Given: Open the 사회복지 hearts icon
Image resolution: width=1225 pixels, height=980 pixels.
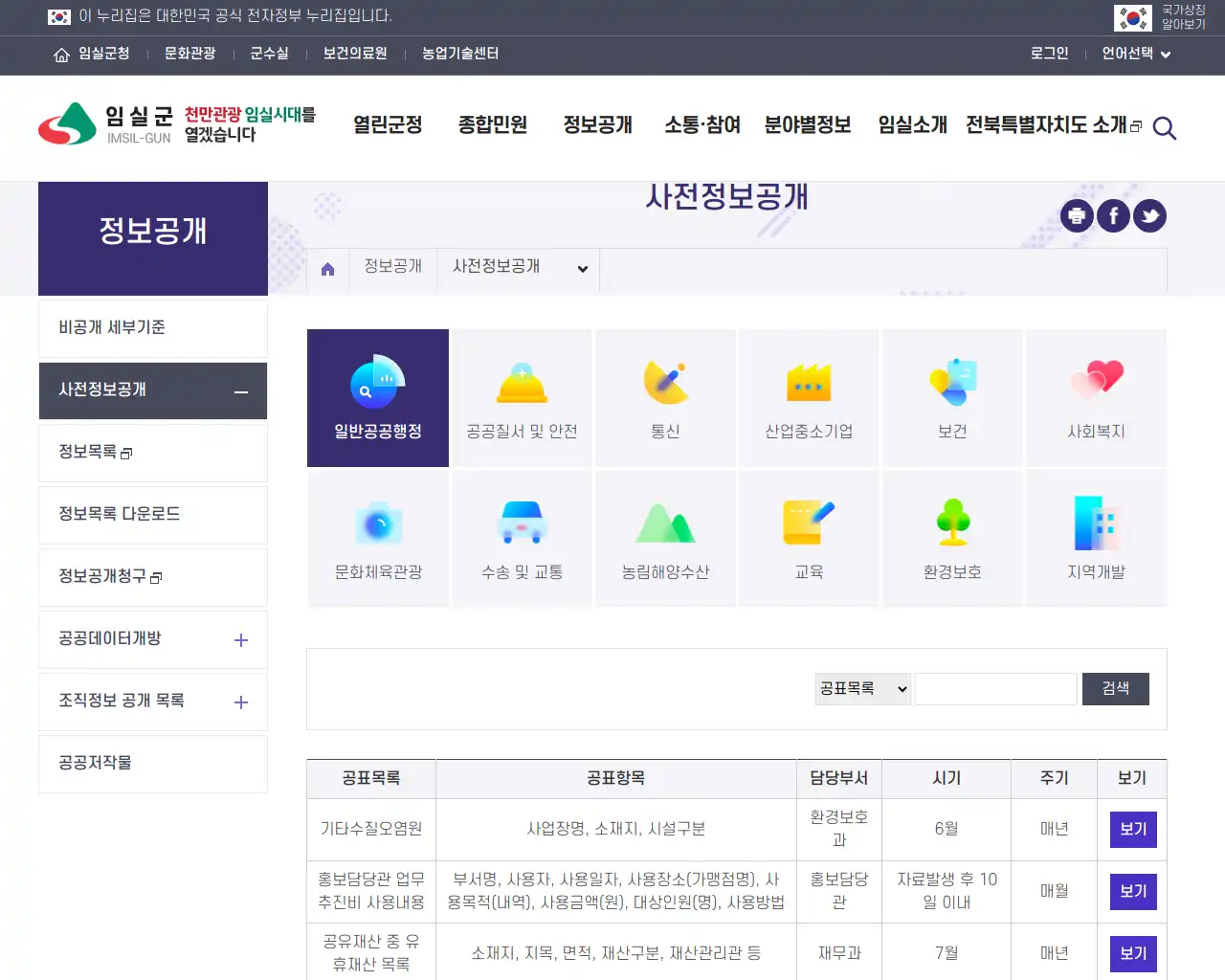Looking at the screenshot, I should [x=1097, y=380].
